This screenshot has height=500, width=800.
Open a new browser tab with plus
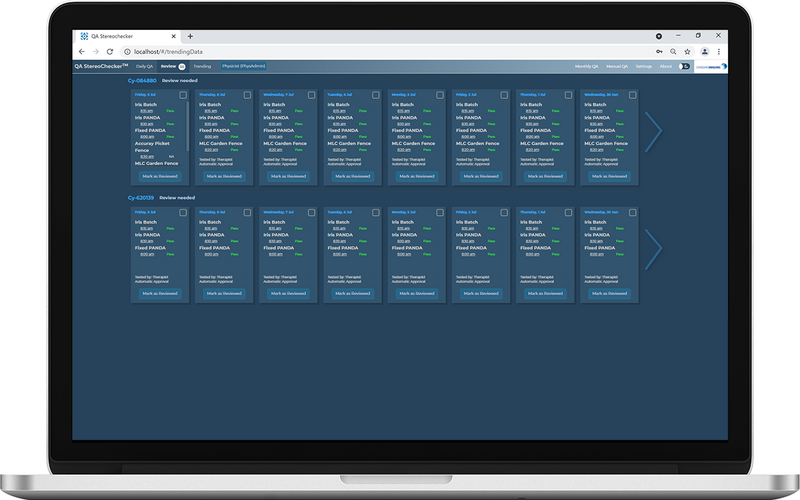coord(190,36)
